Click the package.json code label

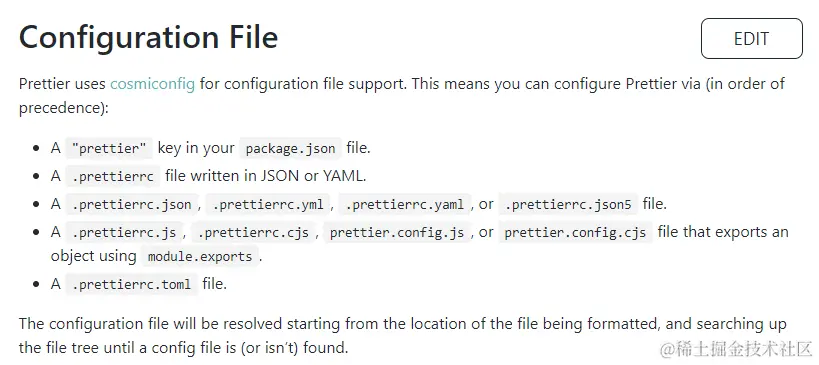(x=290, y=148)
